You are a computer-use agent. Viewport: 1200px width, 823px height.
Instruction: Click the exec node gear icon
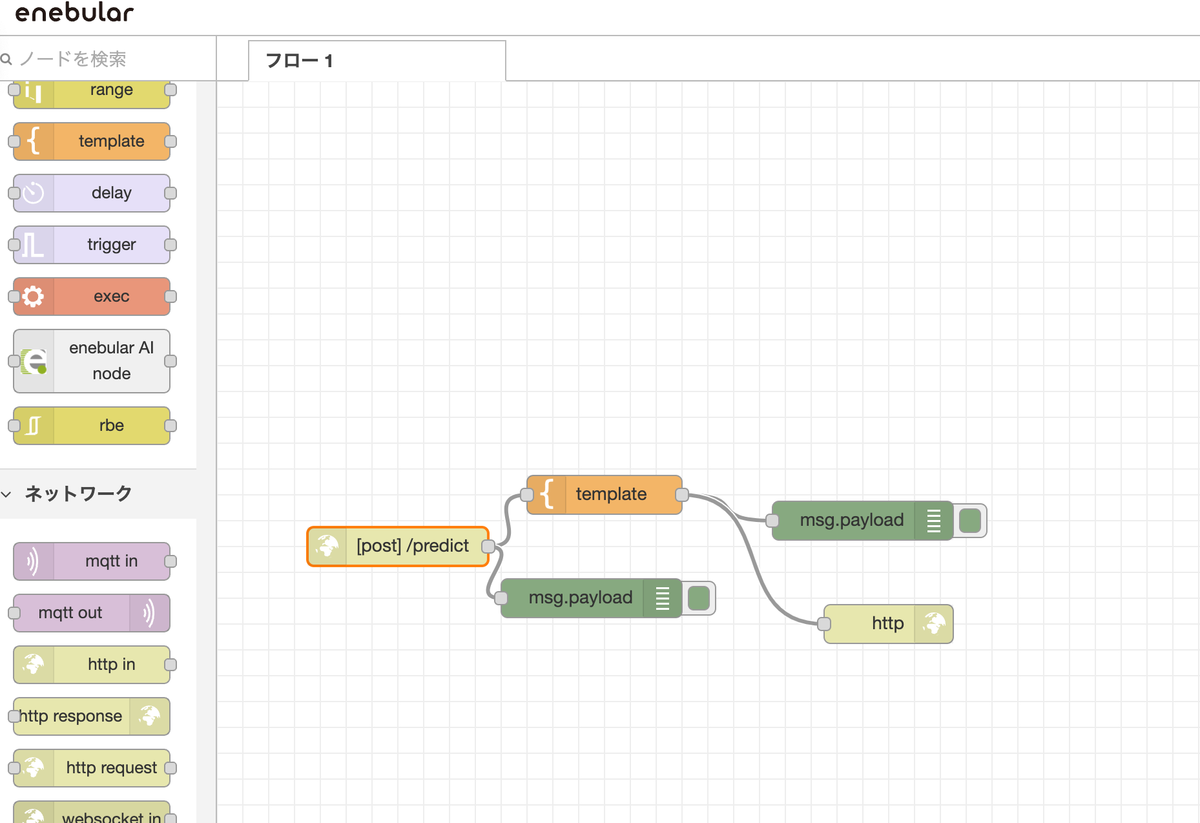click(x=33, y=297)
